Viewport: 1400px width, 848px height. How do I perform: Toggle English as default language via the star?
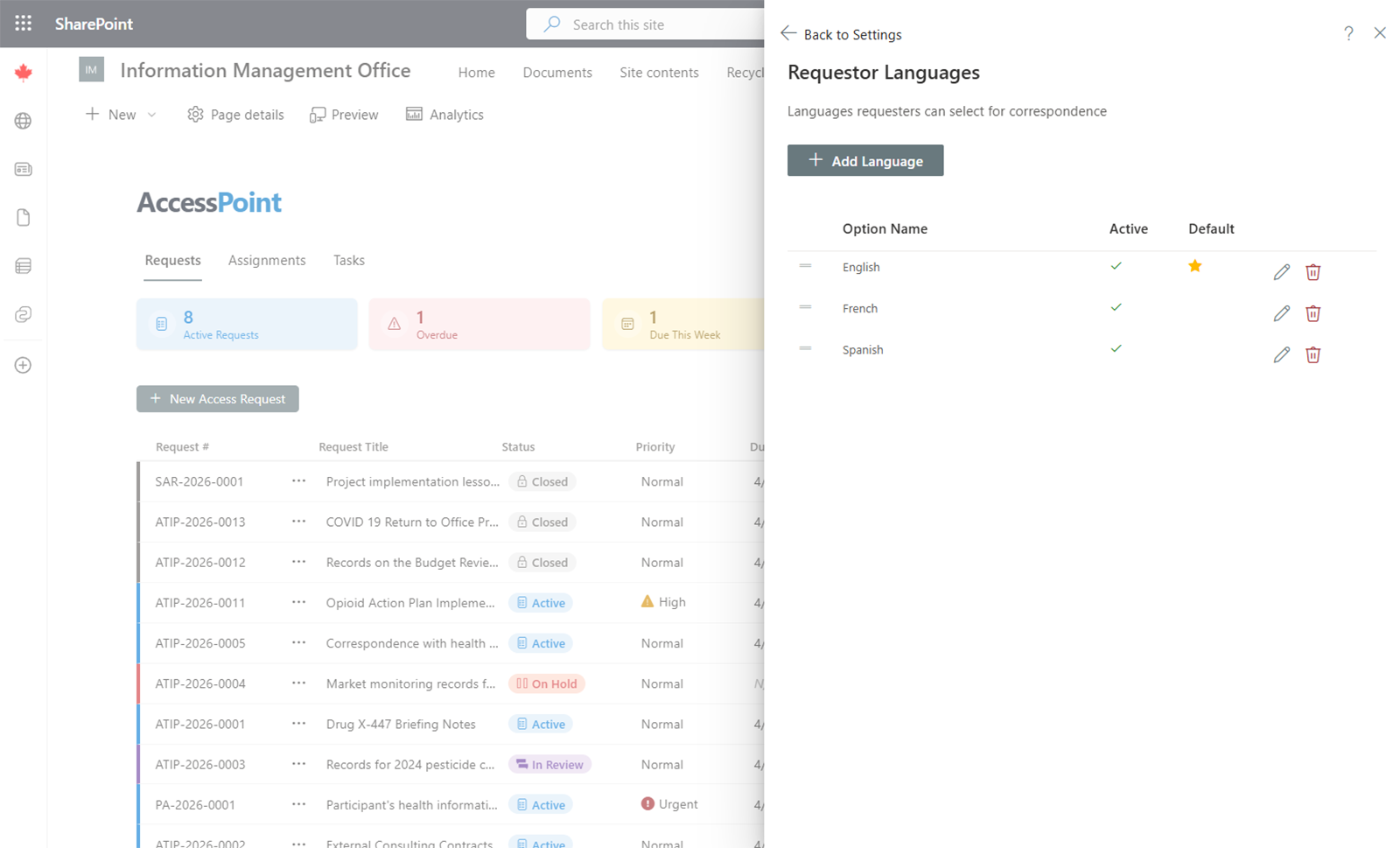pyautogui.click(x=1195, y=265)
